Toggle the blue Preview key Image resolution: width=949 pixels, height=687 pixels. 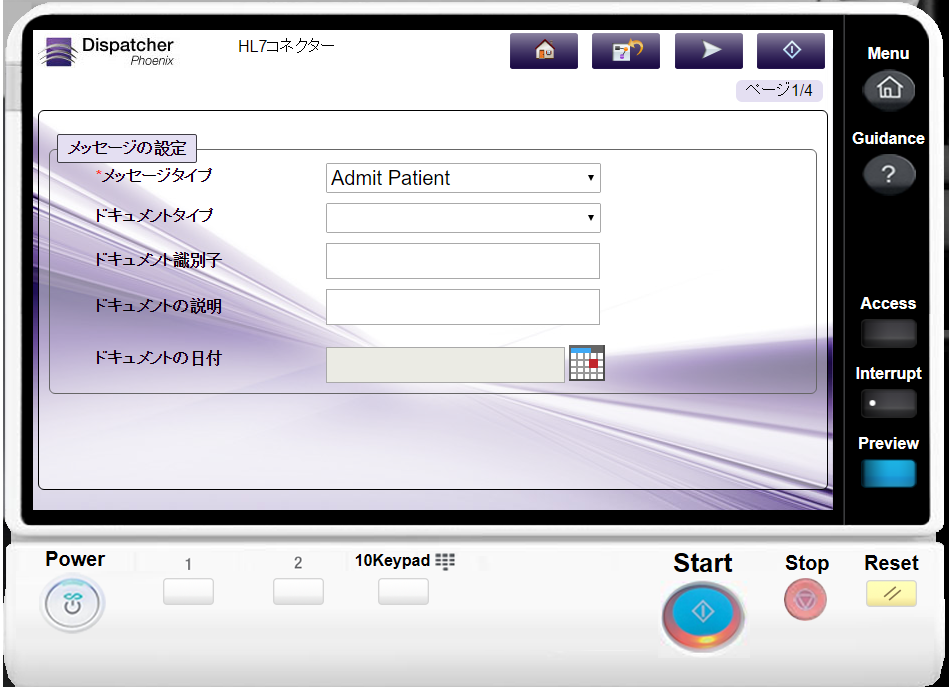point(888,473)
